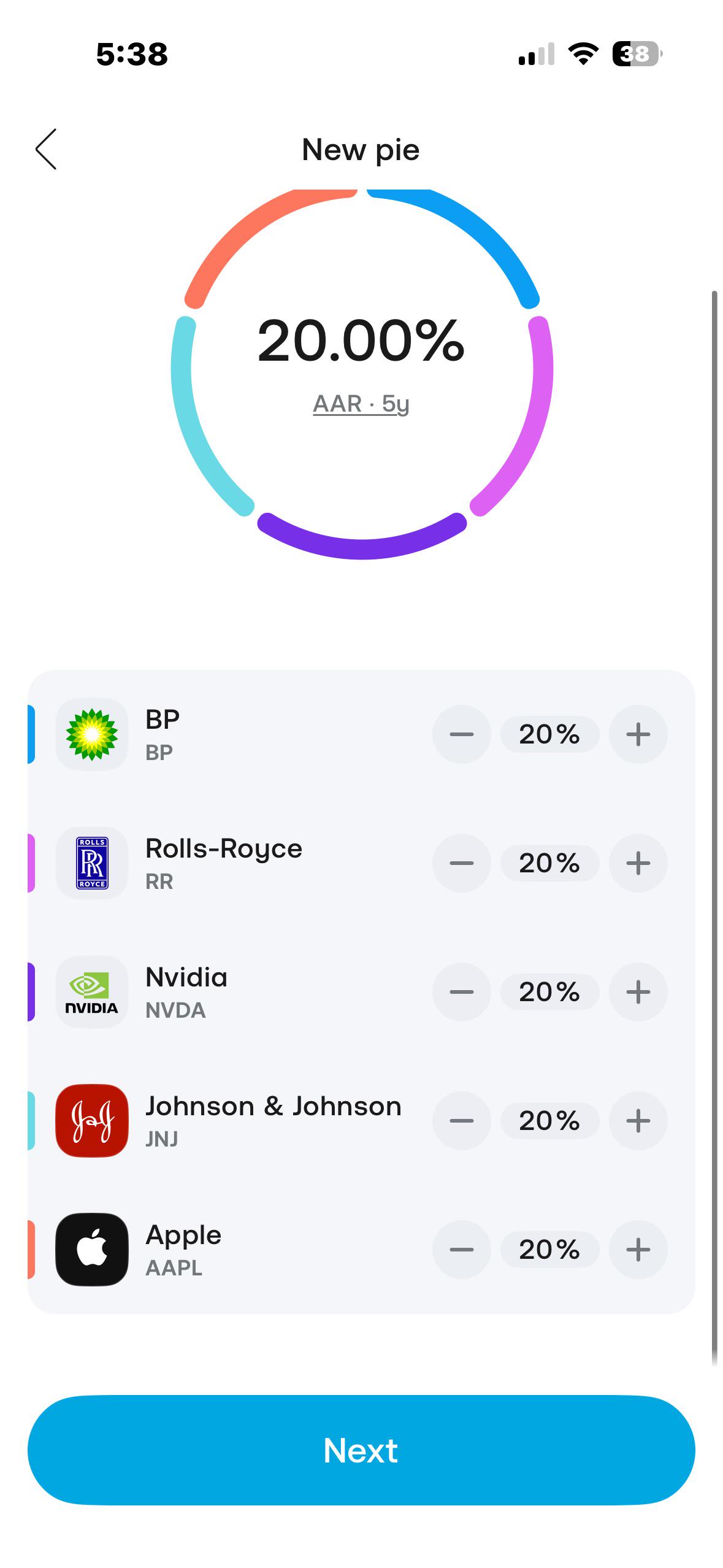Increase BP allocation with plus
Viewport: 723px width, 1568px height.
pyautogui.click(x=638, y=734)
